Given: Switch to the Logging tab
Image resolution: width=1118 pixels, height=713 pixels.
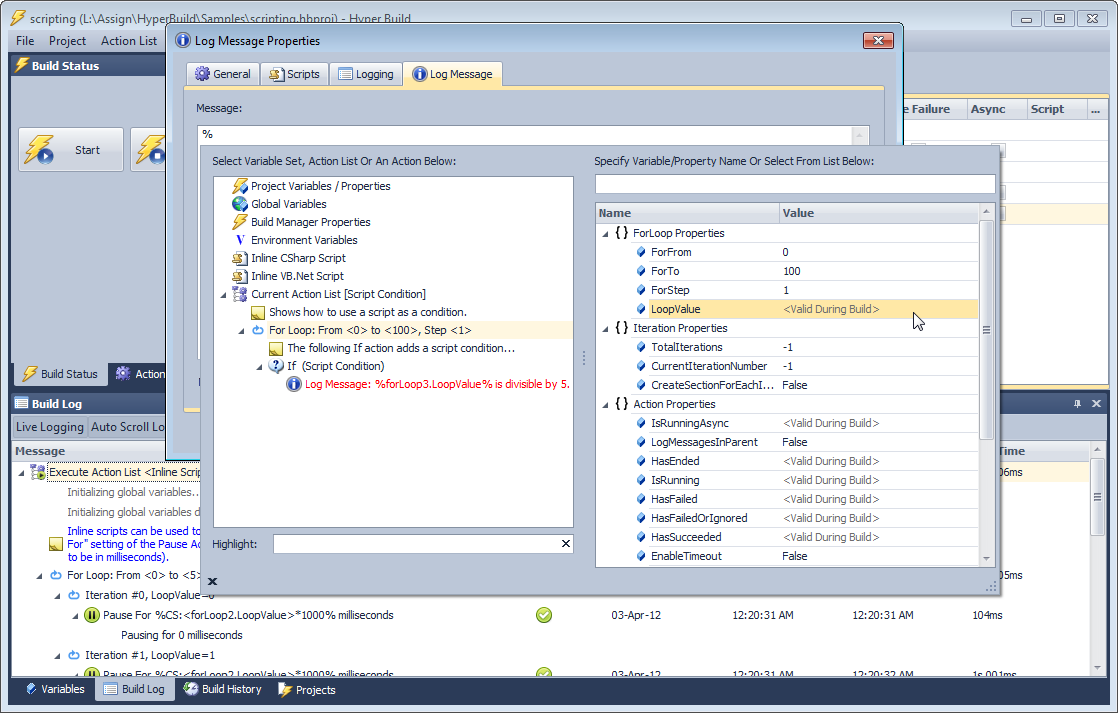Looking at the screenshot, I should click(x=366, y=74).
